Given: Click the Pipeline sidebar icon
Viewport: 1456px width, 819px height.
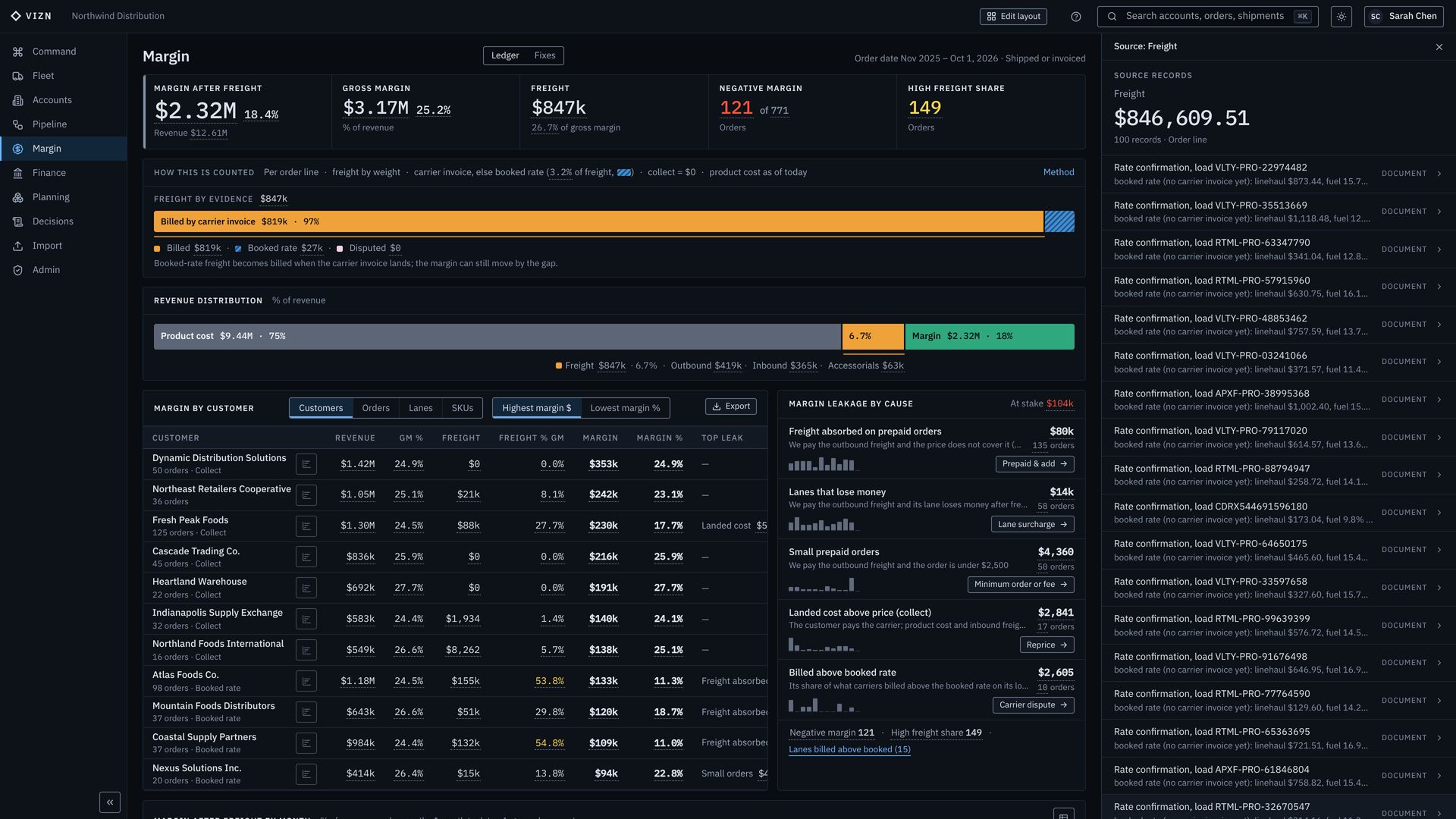Looking at the screenshot, I should point(17,124).
